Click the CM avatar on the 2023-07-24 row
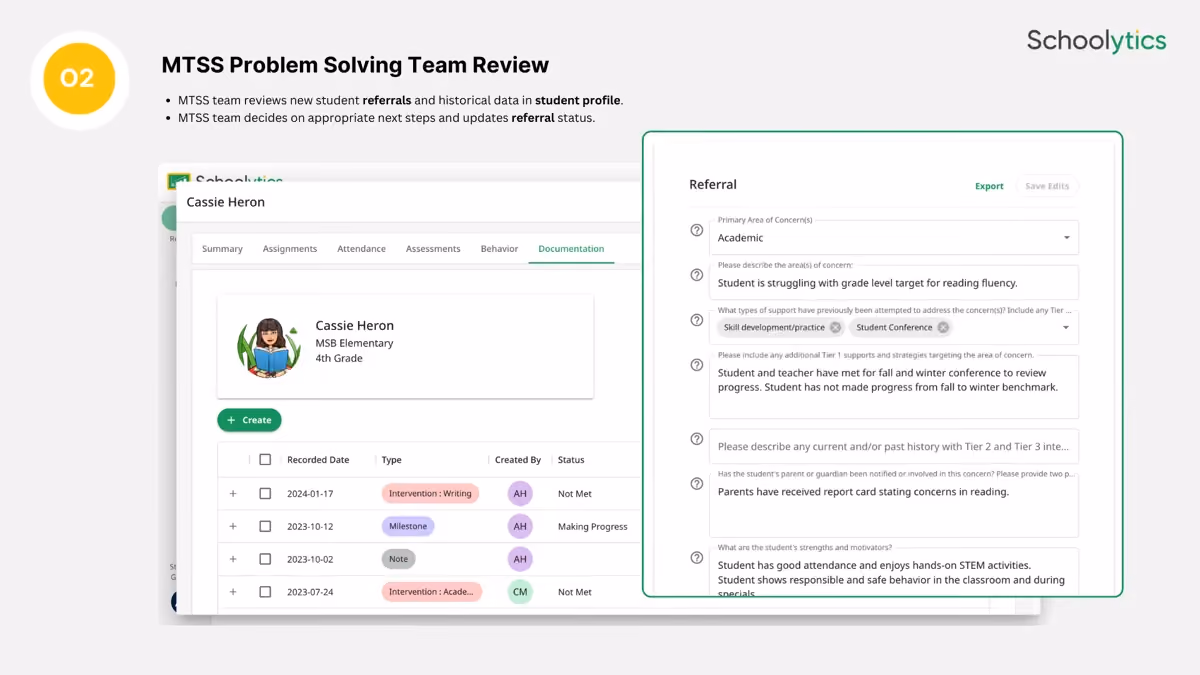The image size is (1200, 675). (x=520, y=592)
